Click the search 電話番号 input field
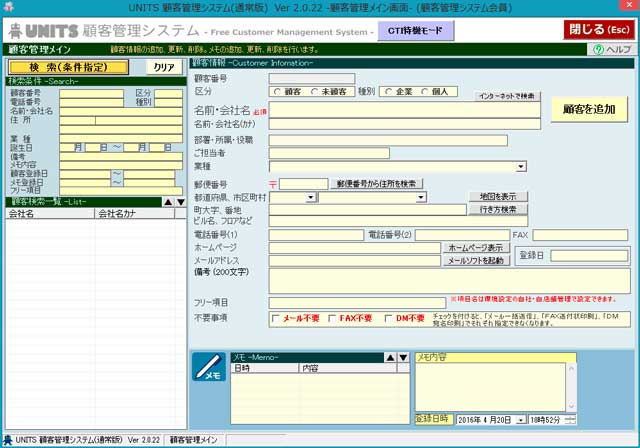This screenshot has height=448, width=640. point(91,102)
